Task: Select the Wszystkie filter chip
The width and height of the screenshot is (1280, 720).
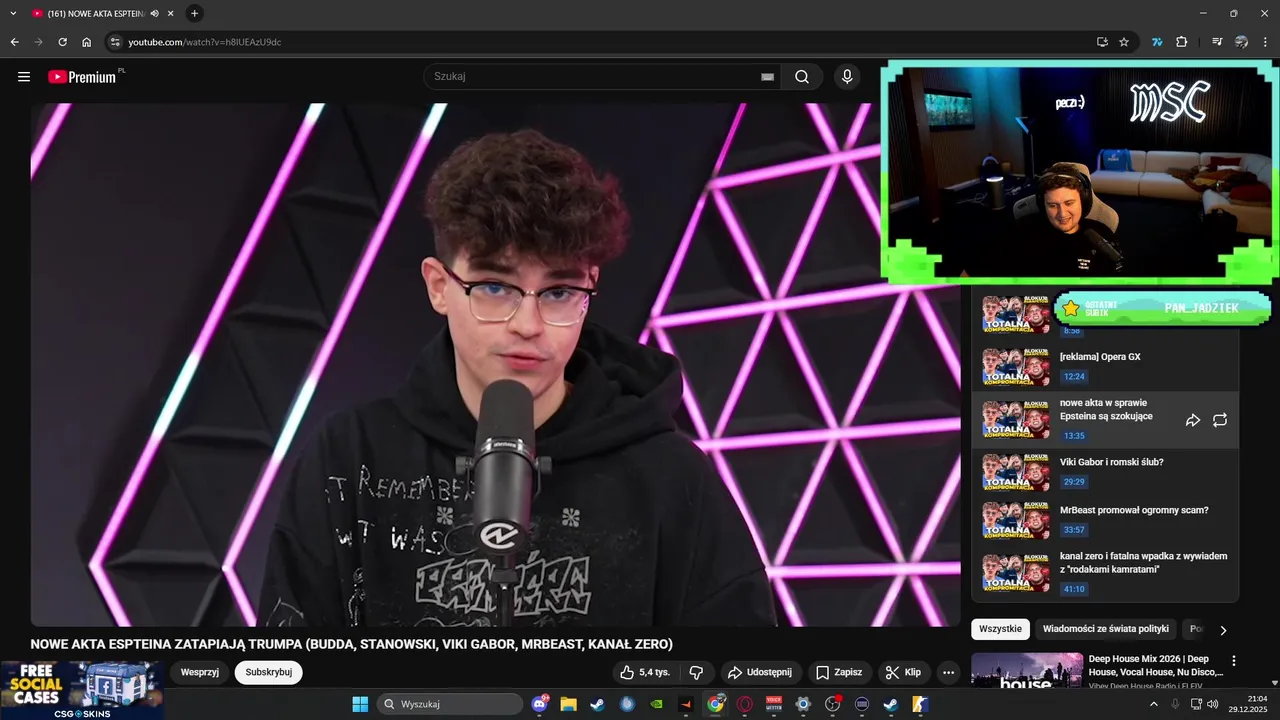Action: (x=1000, y=629)
